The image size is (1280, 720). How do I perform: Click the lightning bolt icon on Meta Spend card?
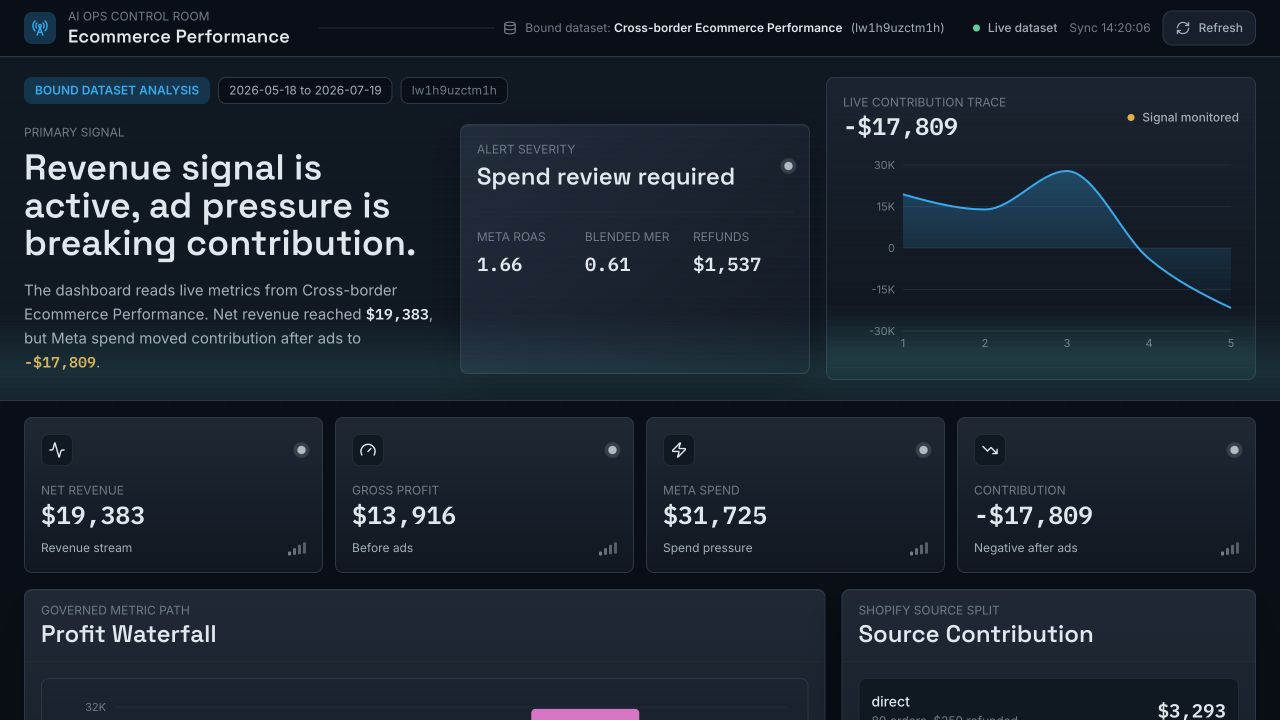pos(679,450)
